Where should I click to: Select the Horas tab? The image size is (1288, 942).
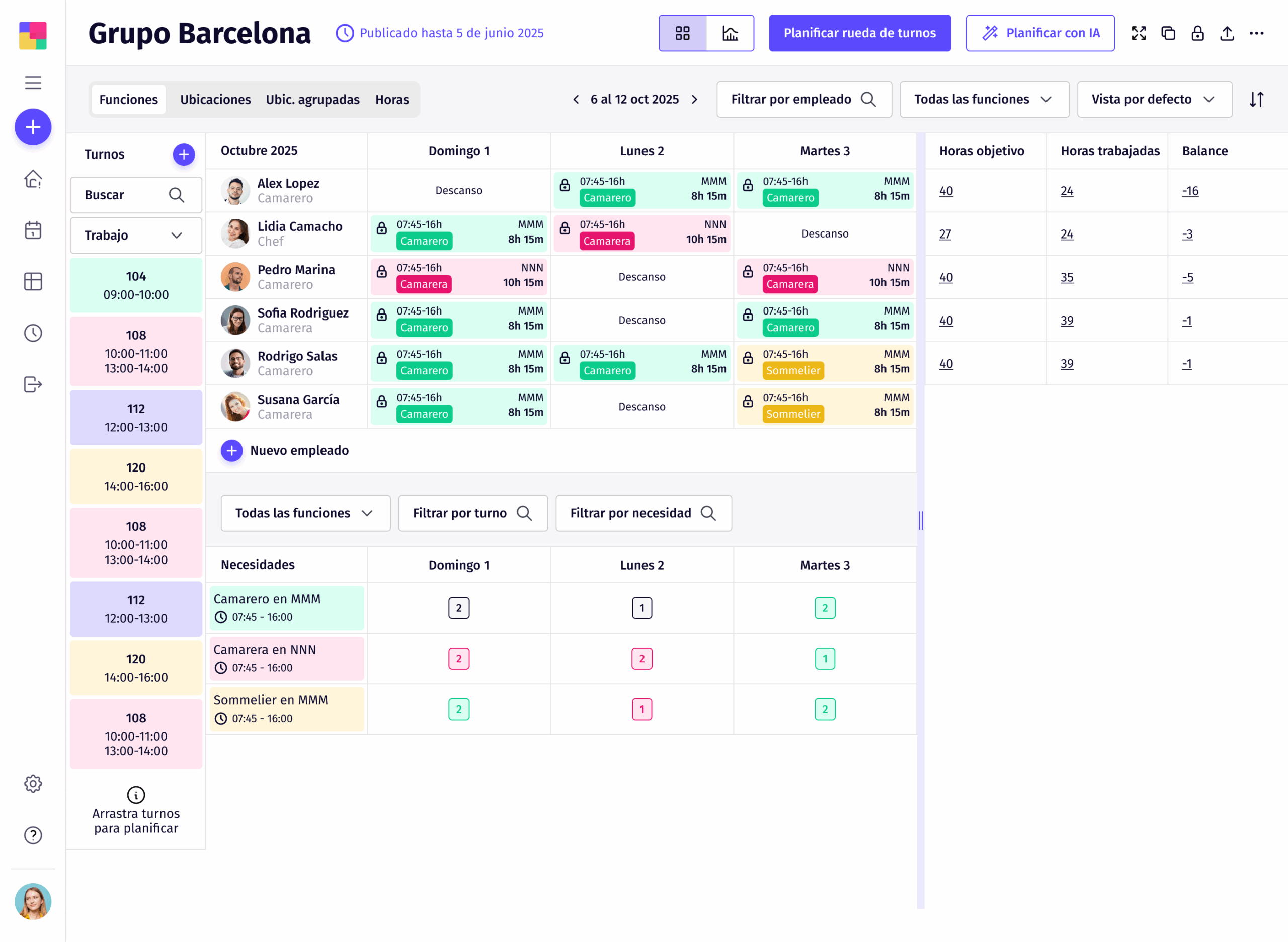coord(392,99)
